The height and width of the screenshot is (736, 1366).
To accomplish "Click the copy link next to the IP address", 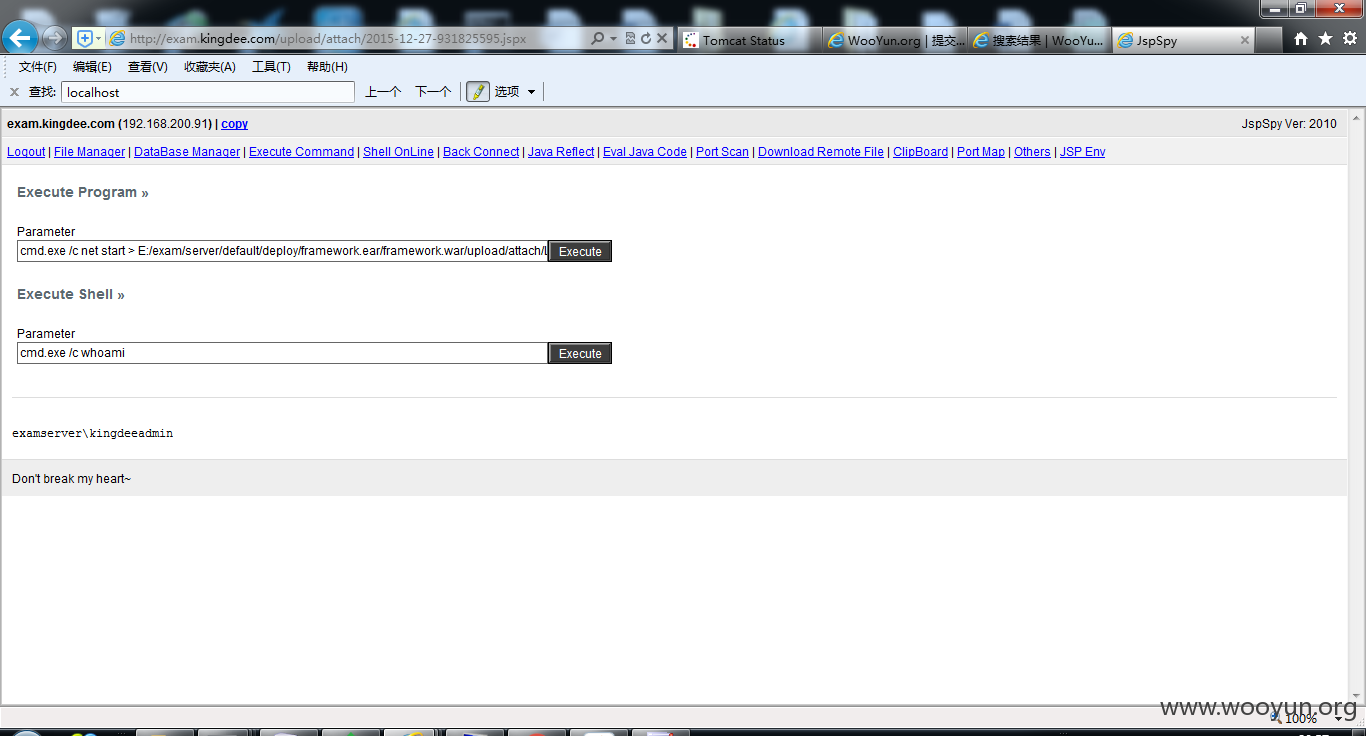I will point(234,124).
